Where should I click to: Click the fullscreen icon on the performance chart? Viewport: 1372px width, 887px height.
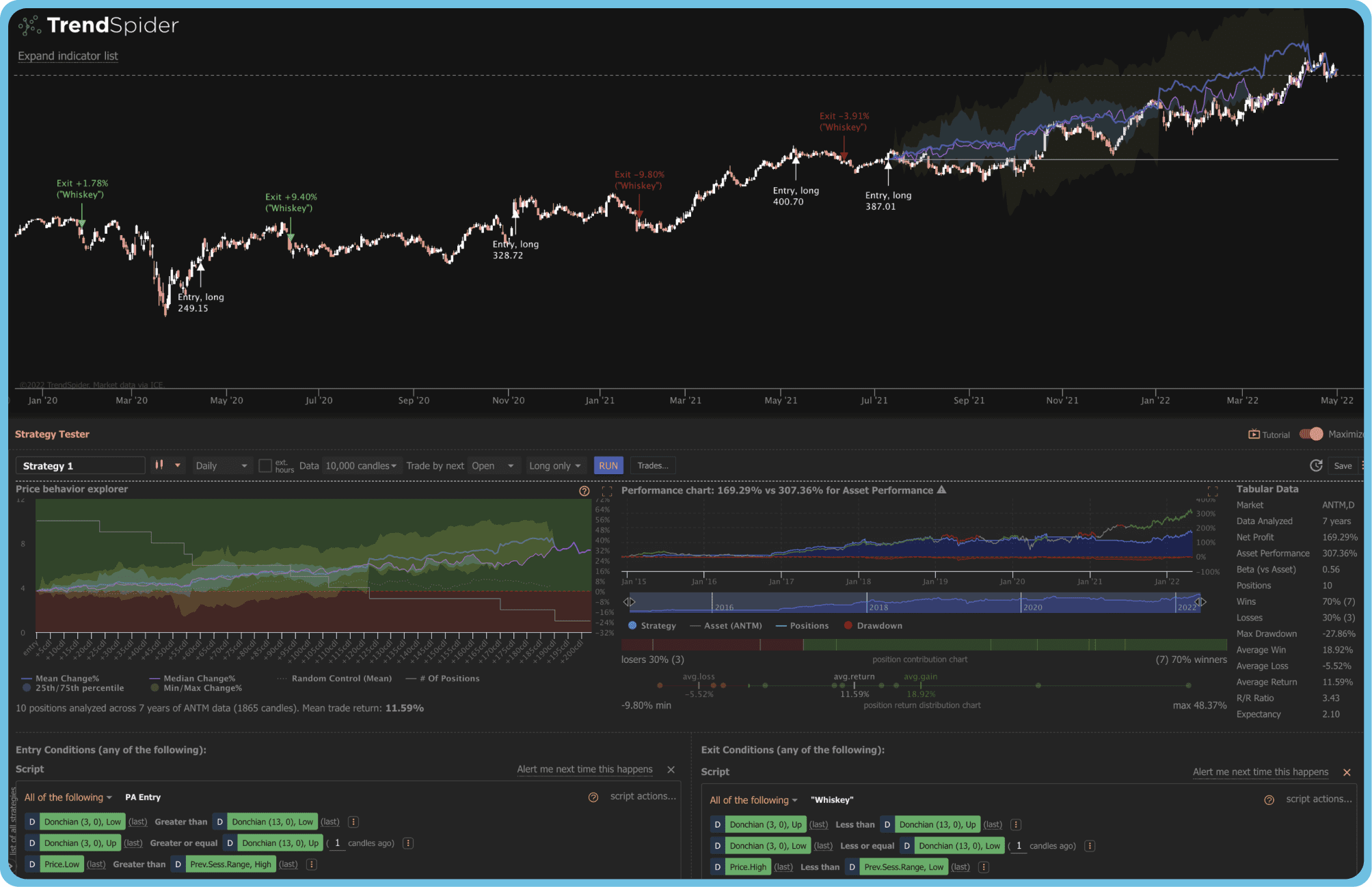point(1213,491)
